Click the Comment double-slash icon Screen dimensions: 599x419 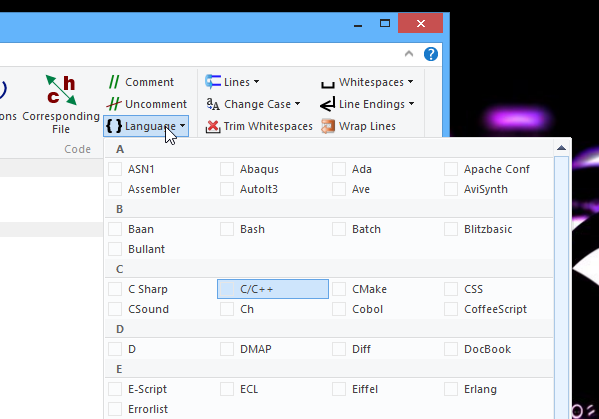pyautogui.click(x=114, y=82)
